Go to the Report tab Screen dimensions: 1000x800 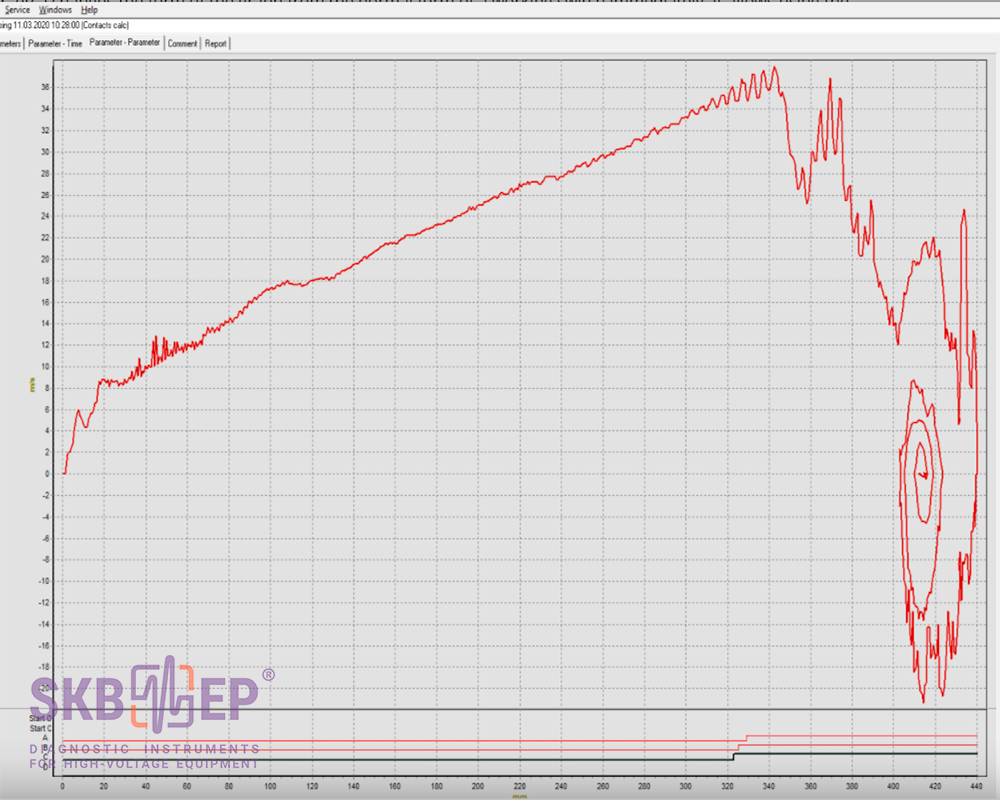(215, 43)
